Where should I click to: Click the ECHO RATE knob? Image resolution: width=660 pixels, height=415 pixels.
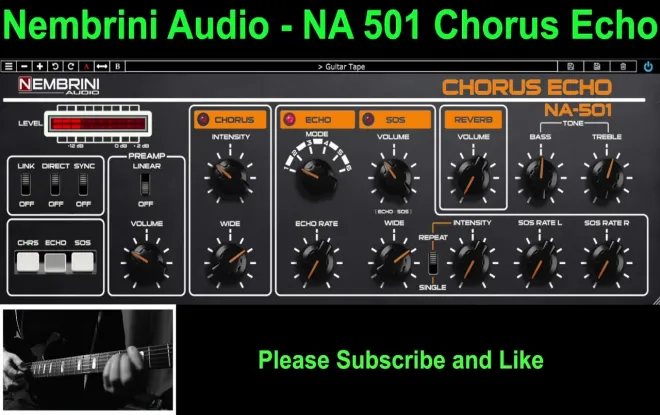tap(317, 263)
